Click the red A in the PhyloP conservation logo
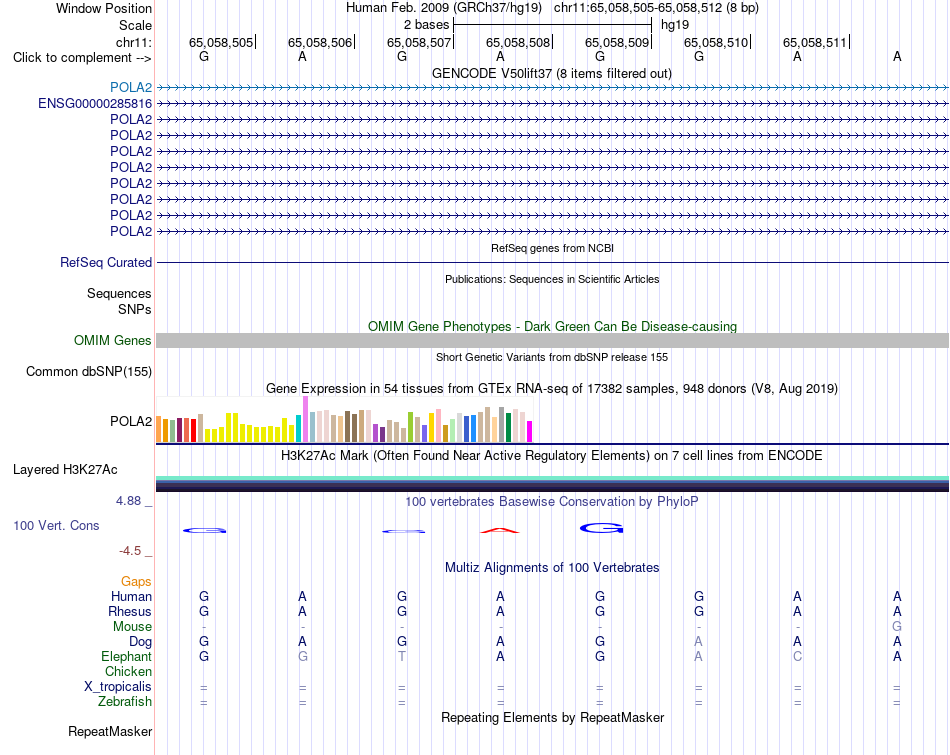 (x=500, y=531)
